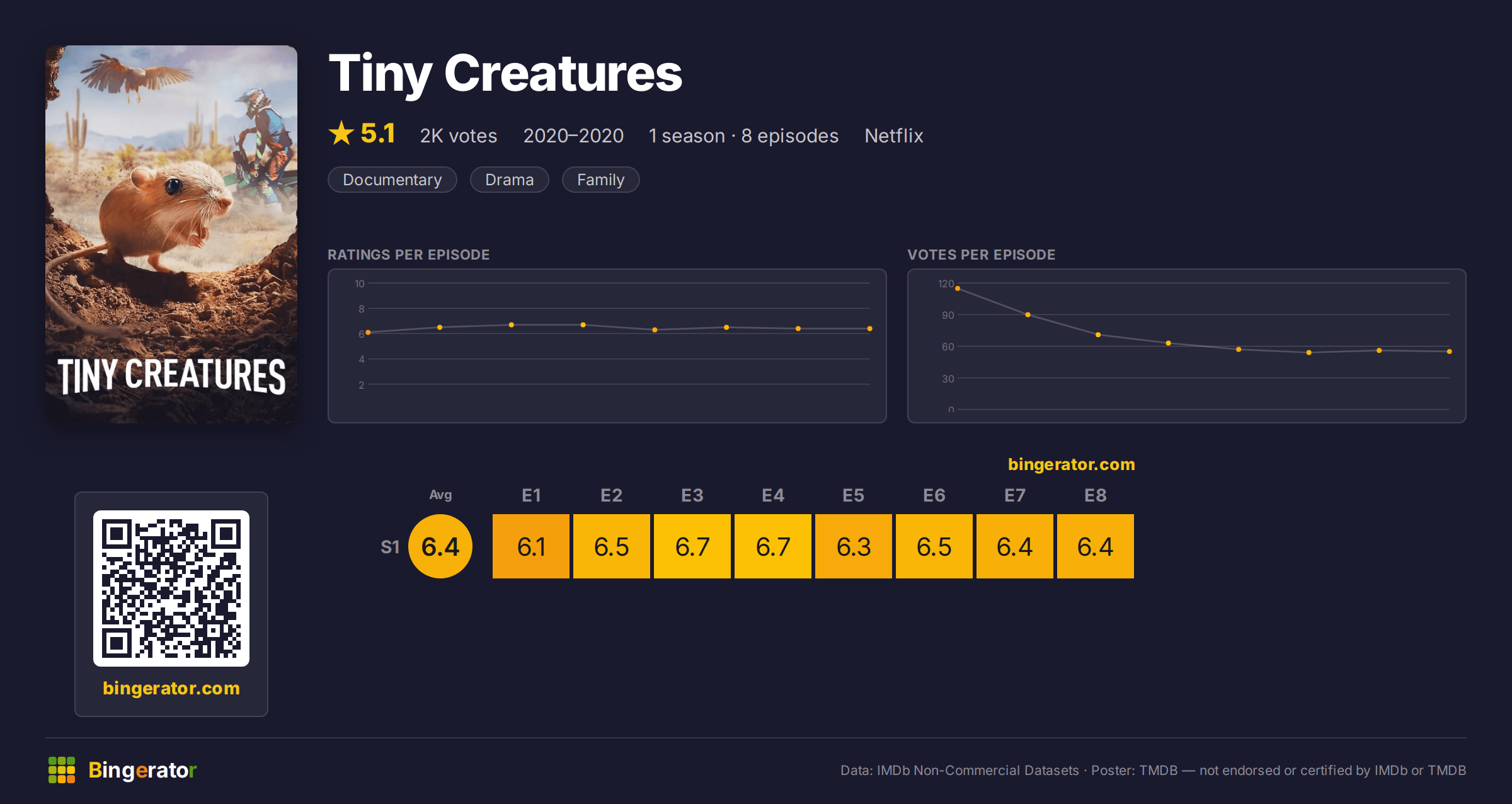This screenshot has height=804, width=1512.
Task: Click the first point in votes chart
Action: pos(958,289)
